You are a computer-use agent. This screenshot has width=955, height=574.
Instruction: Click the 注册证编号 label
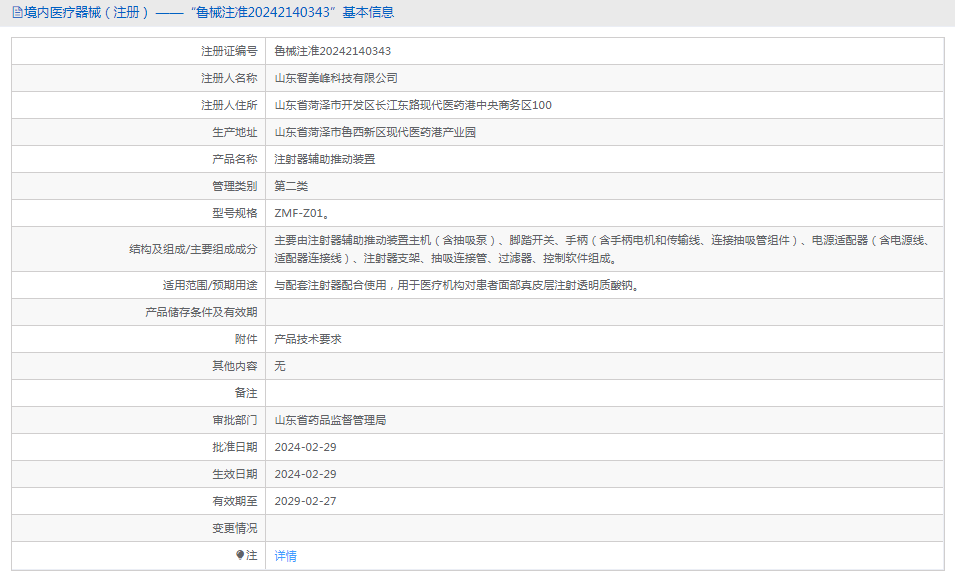pos(229,51)
